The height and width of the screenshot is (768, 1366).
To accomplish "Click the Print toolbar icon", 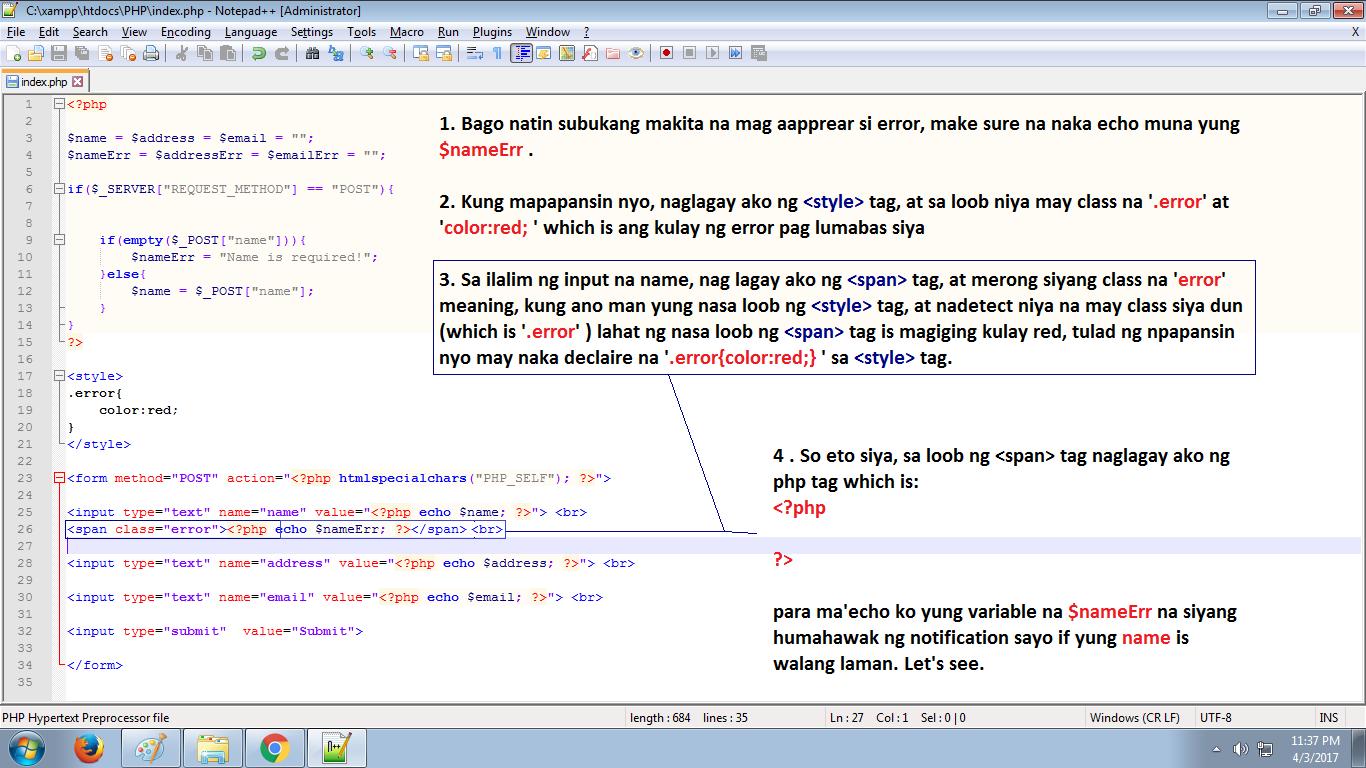I will pos(150,52).
